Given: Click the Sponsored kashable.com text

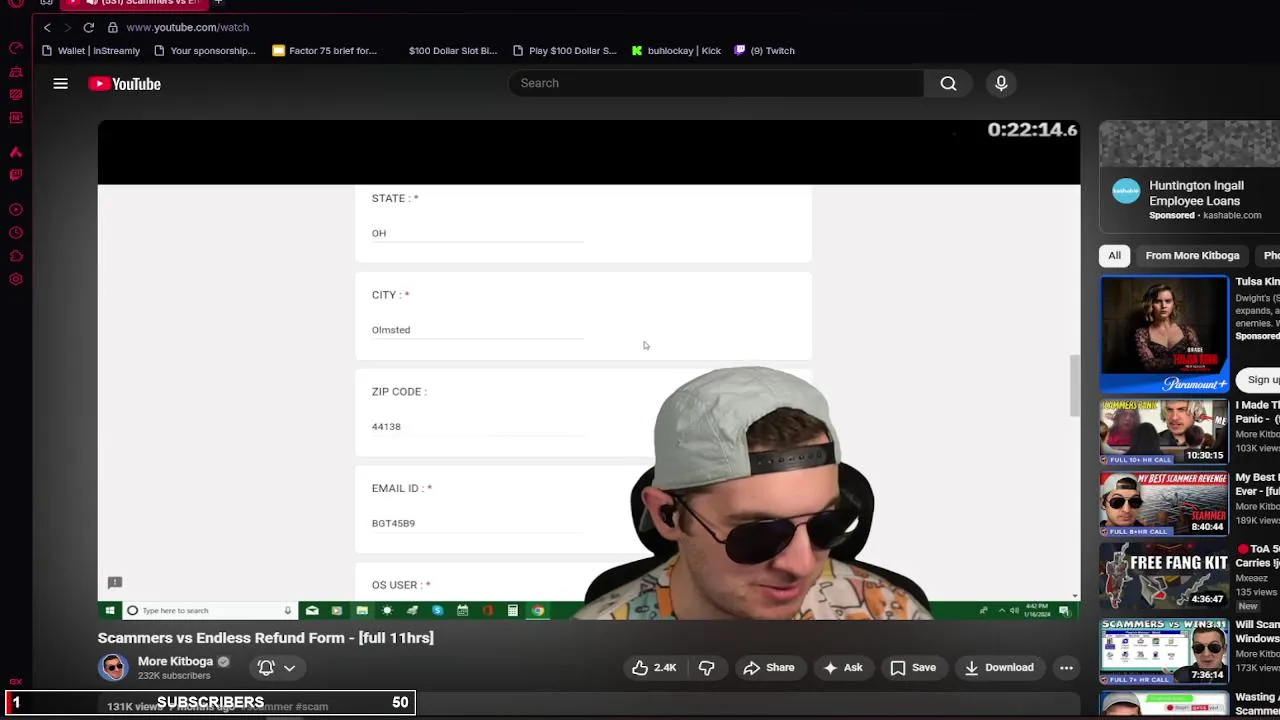Looking at the screenshot, I should 1205,215.
